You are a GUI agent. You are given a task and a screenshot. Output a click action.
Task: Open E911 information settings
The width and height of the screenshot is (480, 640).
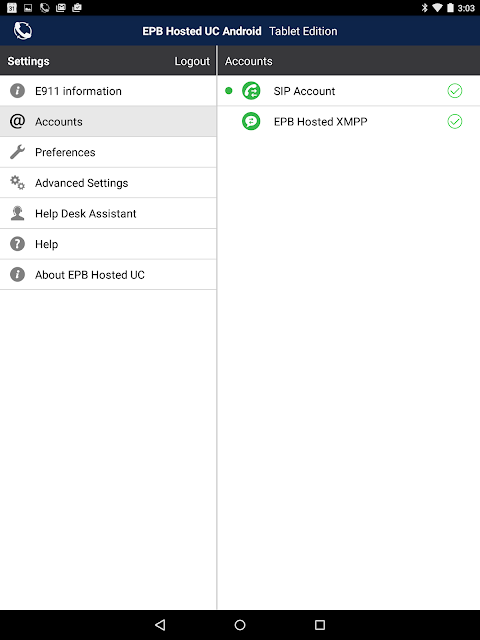(108, 91)
